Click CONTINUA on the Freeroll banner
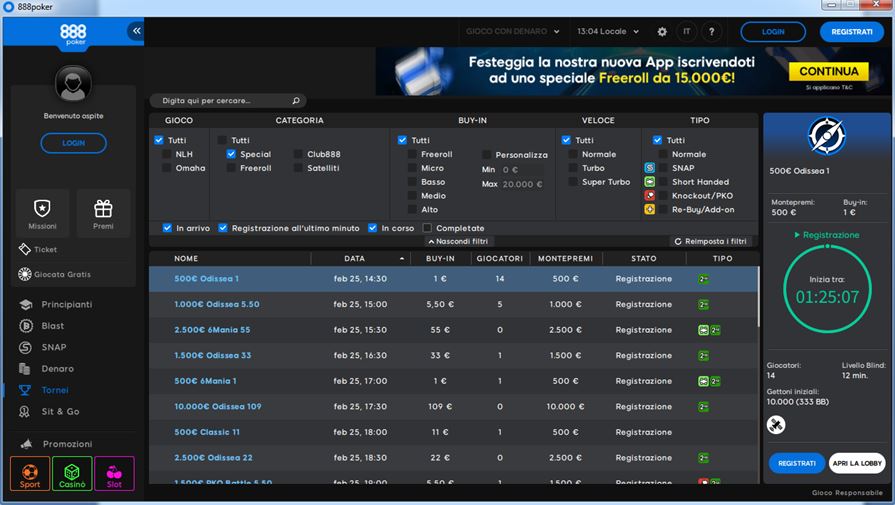 point(829,71)
